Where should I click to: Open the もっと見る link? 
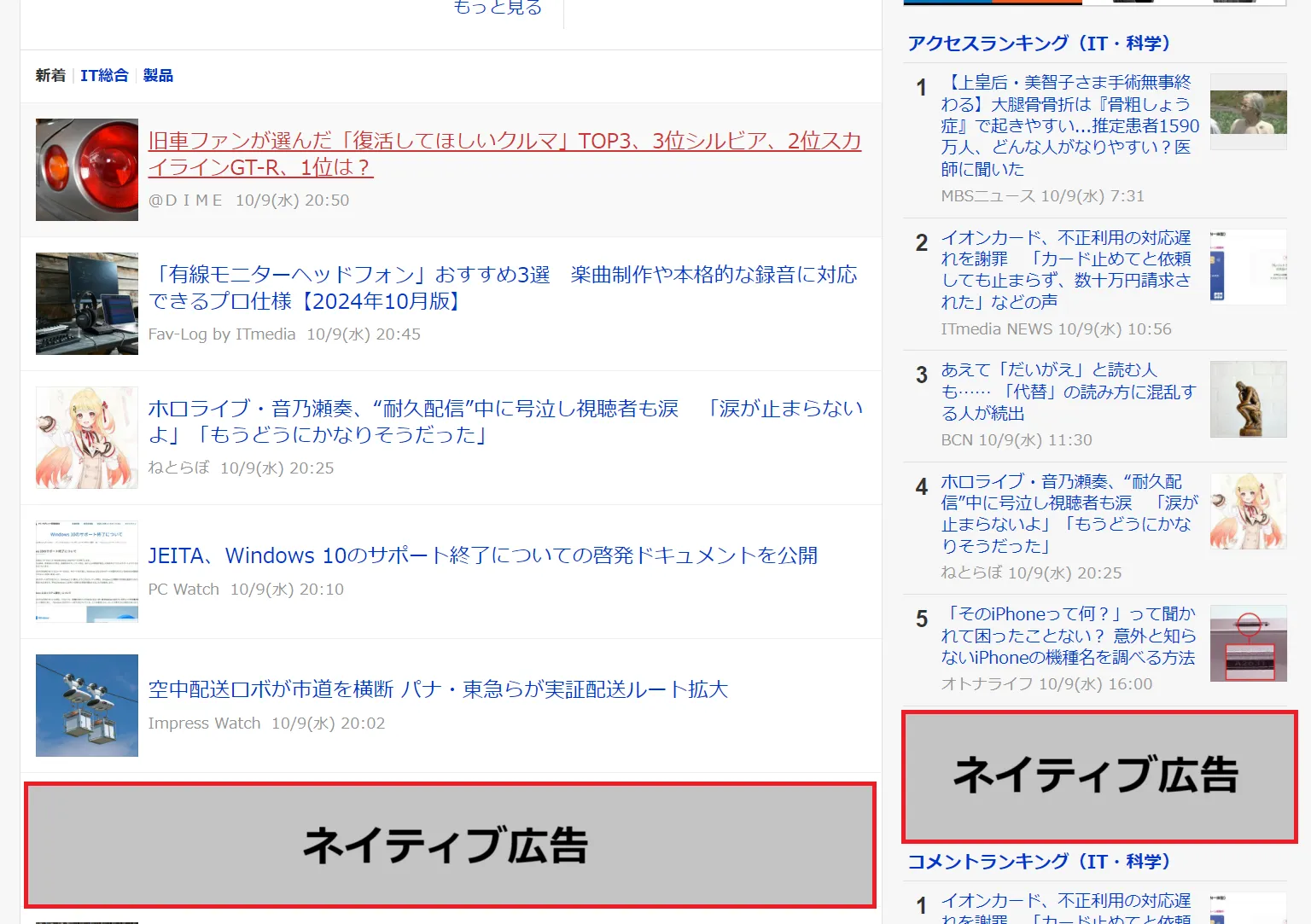point(498,8)
